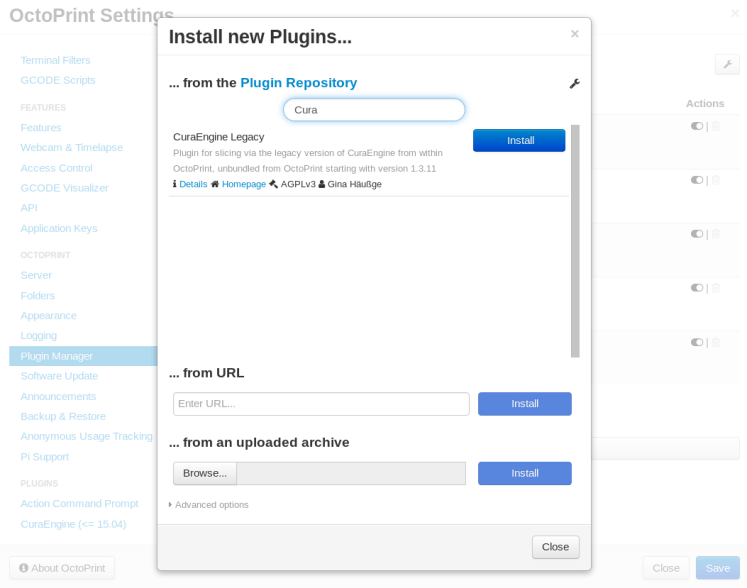Click the house icon beside Homepage

point(215,184)
